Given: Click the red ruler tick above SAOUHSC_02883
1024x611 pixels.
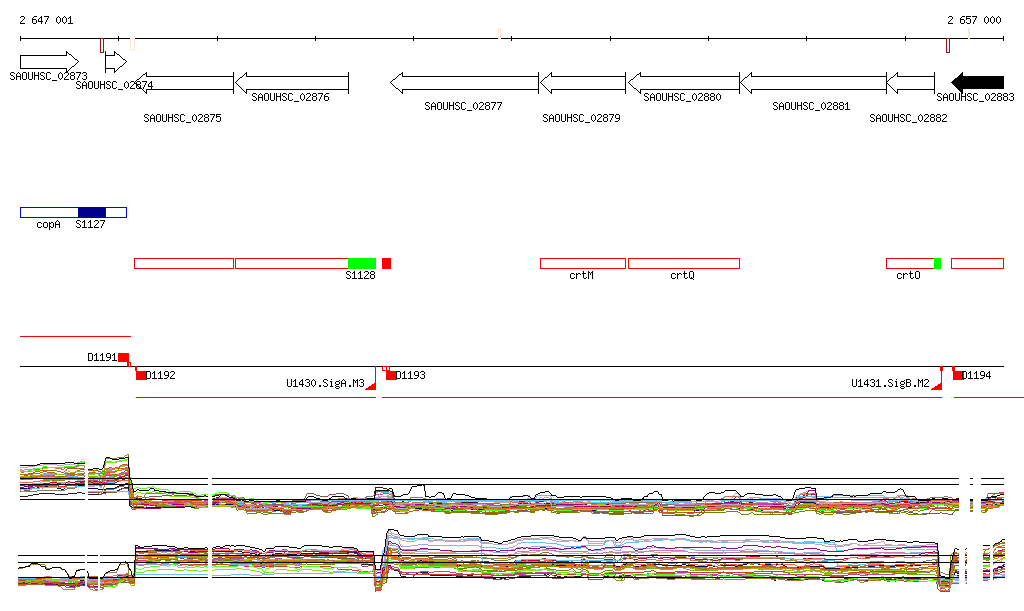Looking at the screenshot, I should click(948, 46).
